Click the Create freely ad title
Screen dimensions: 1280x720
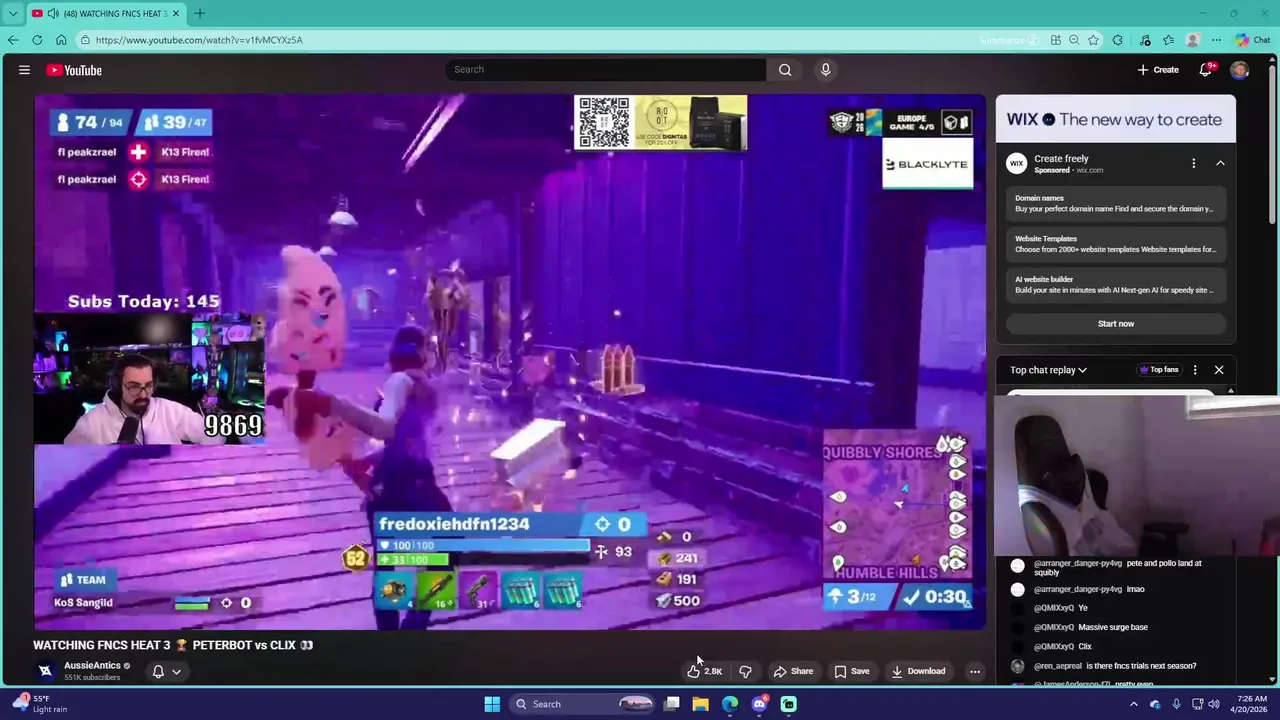(x=1061, y=158)
